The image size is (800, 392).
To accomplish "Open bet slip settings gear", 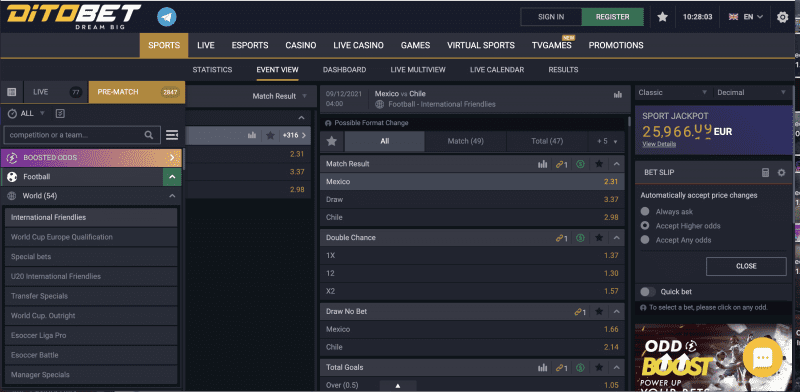I will [781, 173].
